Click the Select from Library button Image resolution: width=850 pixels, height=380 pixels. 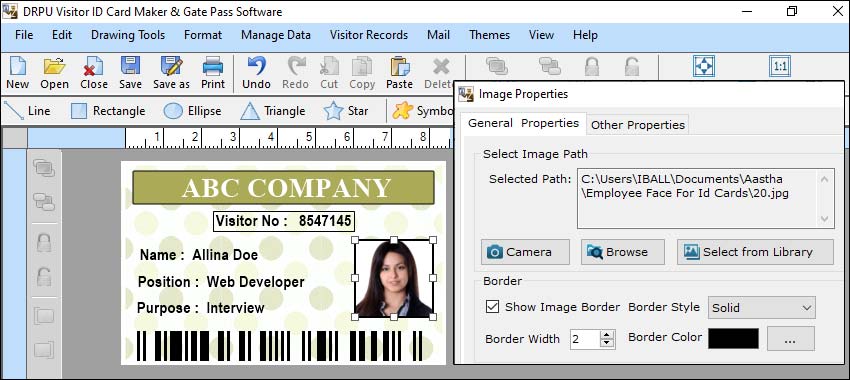[755, 252]
